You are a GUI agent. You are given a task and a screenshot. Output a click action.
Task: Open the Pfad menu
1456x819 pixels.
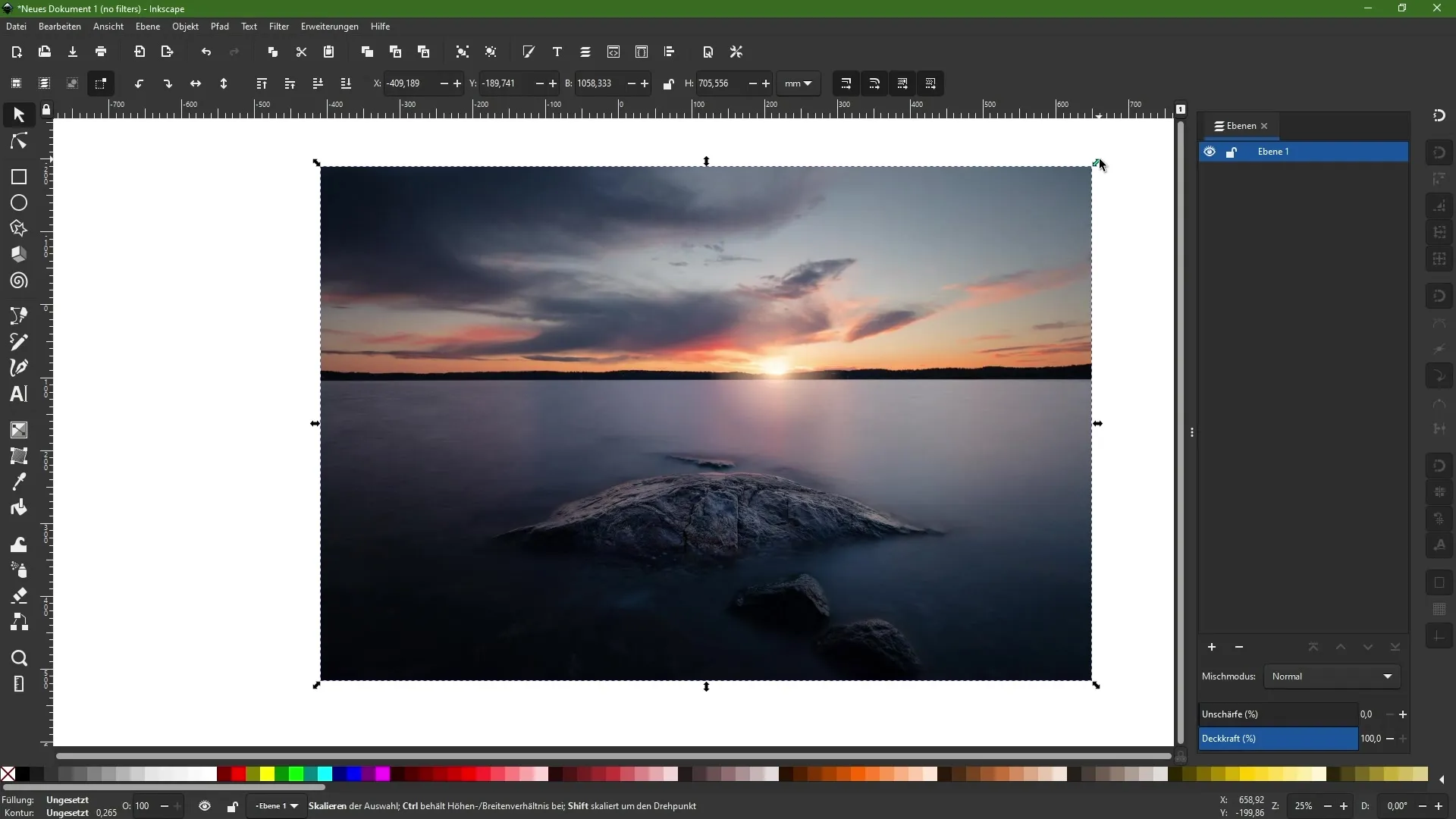pyautogui.click(x=220, y=27)
